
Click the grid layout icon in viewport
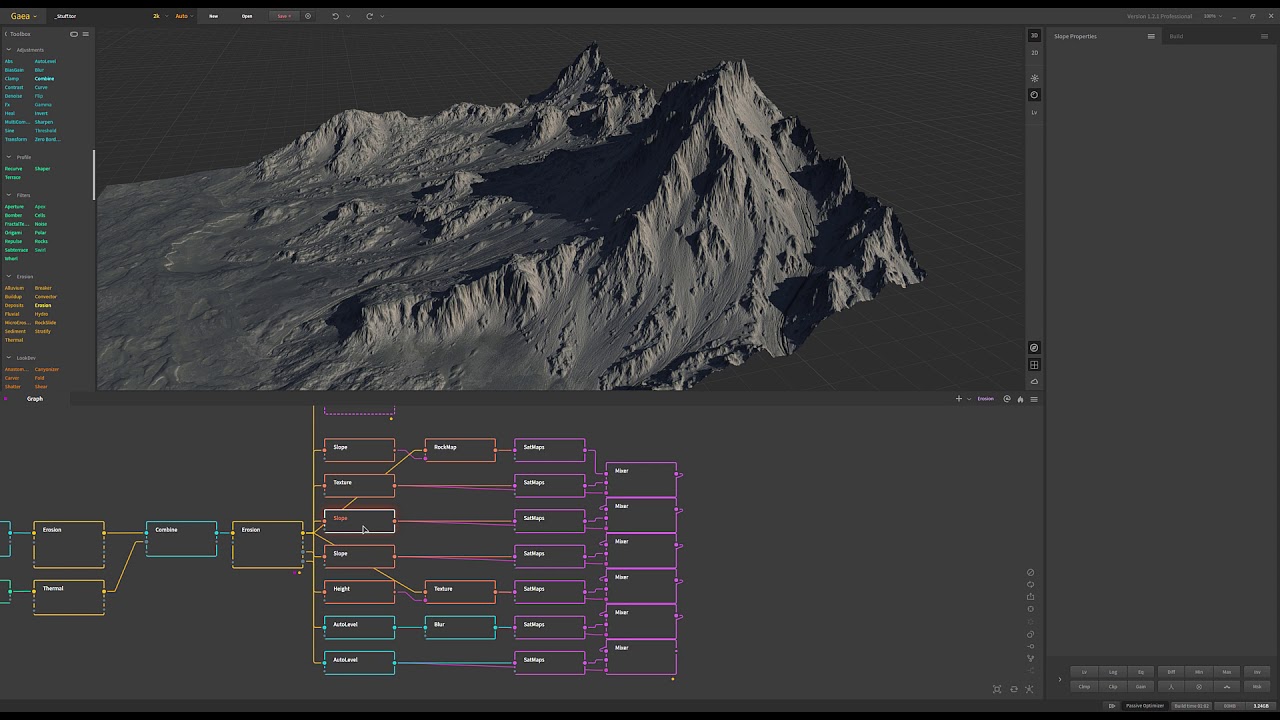pyautogui.click(x=1034, y=365)
